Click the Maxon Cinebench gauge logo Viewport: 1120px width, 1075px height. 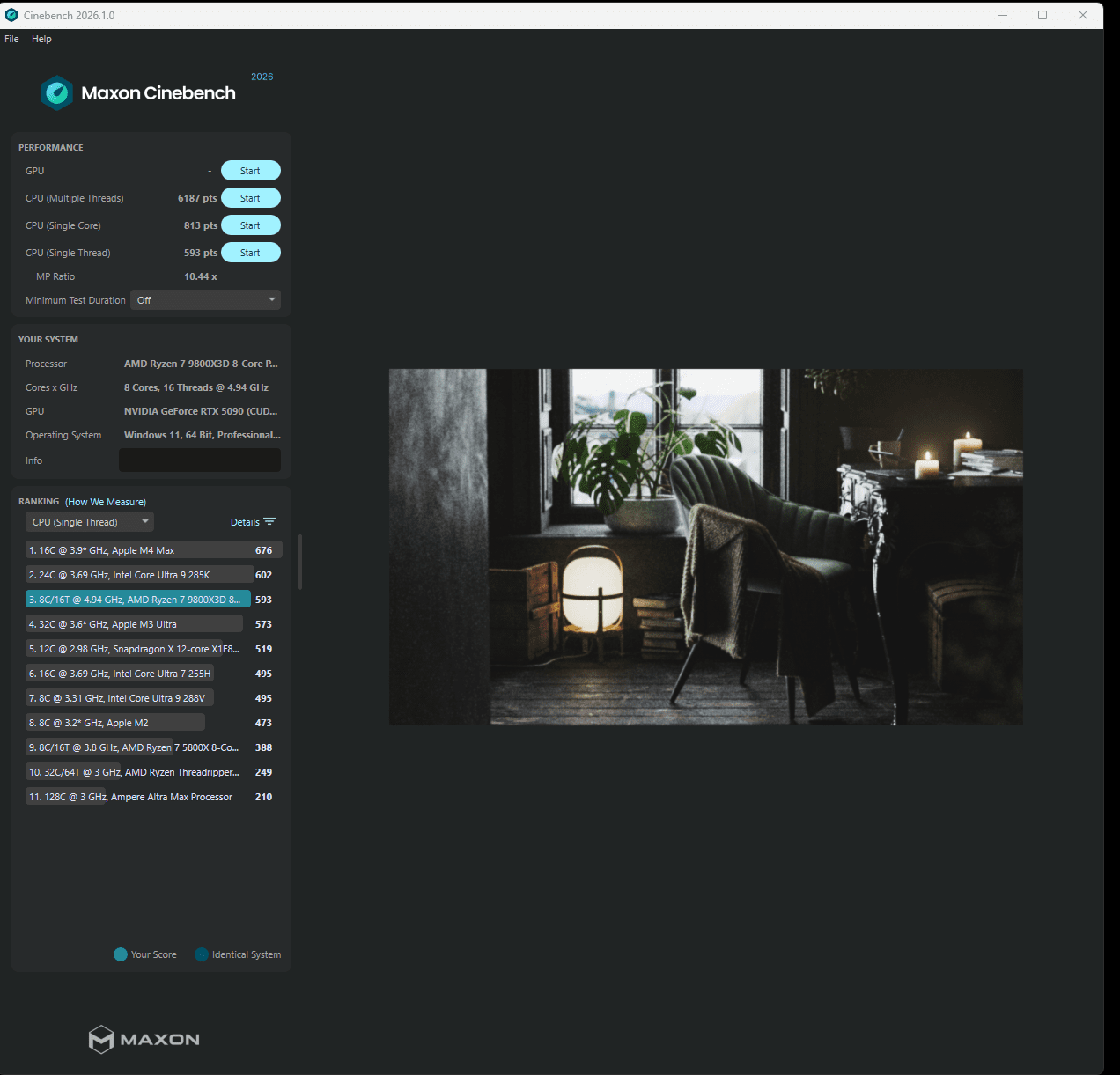[57, 92]
